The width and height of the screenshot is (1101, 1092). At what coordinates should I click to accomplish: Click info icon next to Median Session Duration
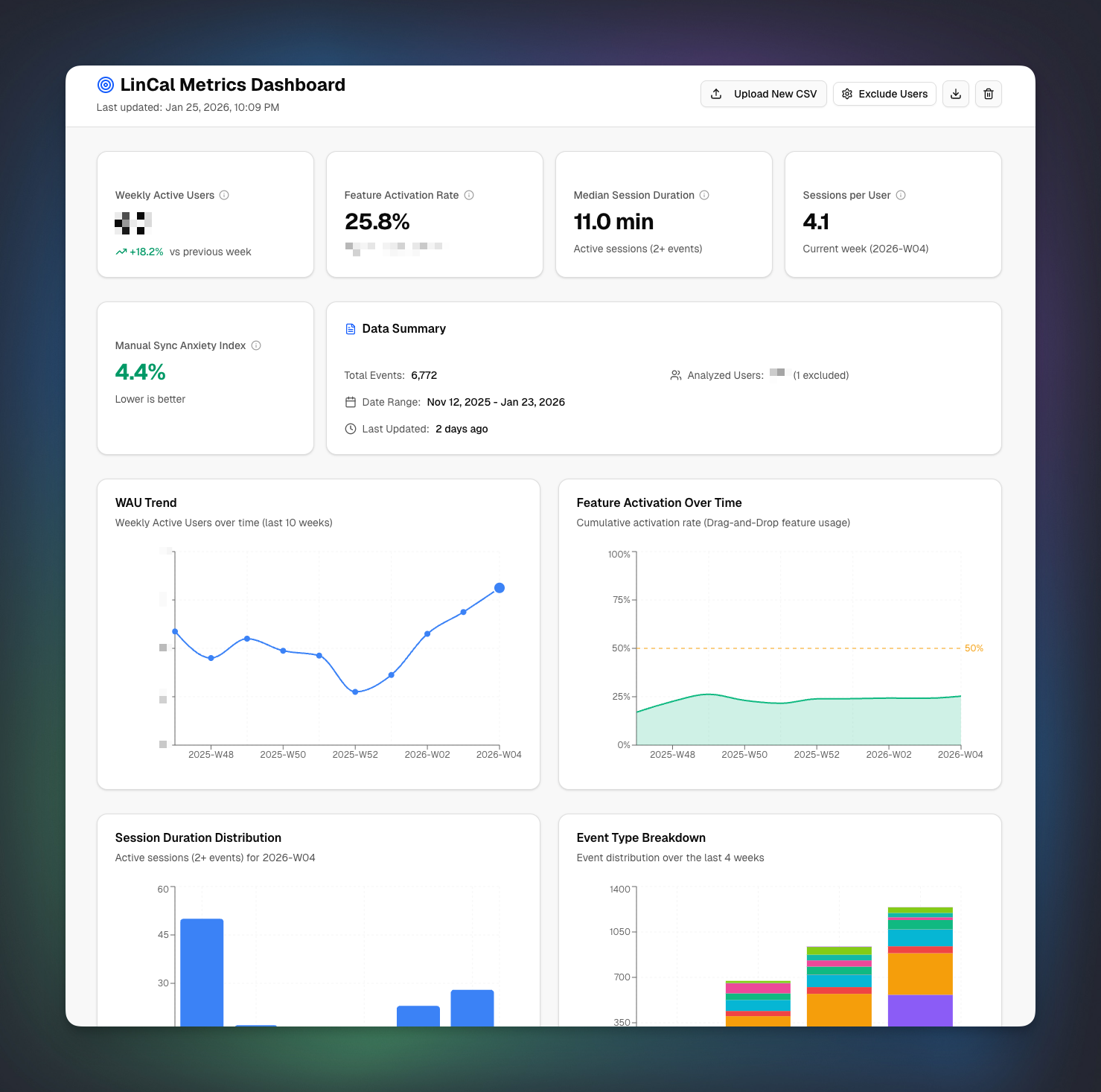tap(704, 195)
